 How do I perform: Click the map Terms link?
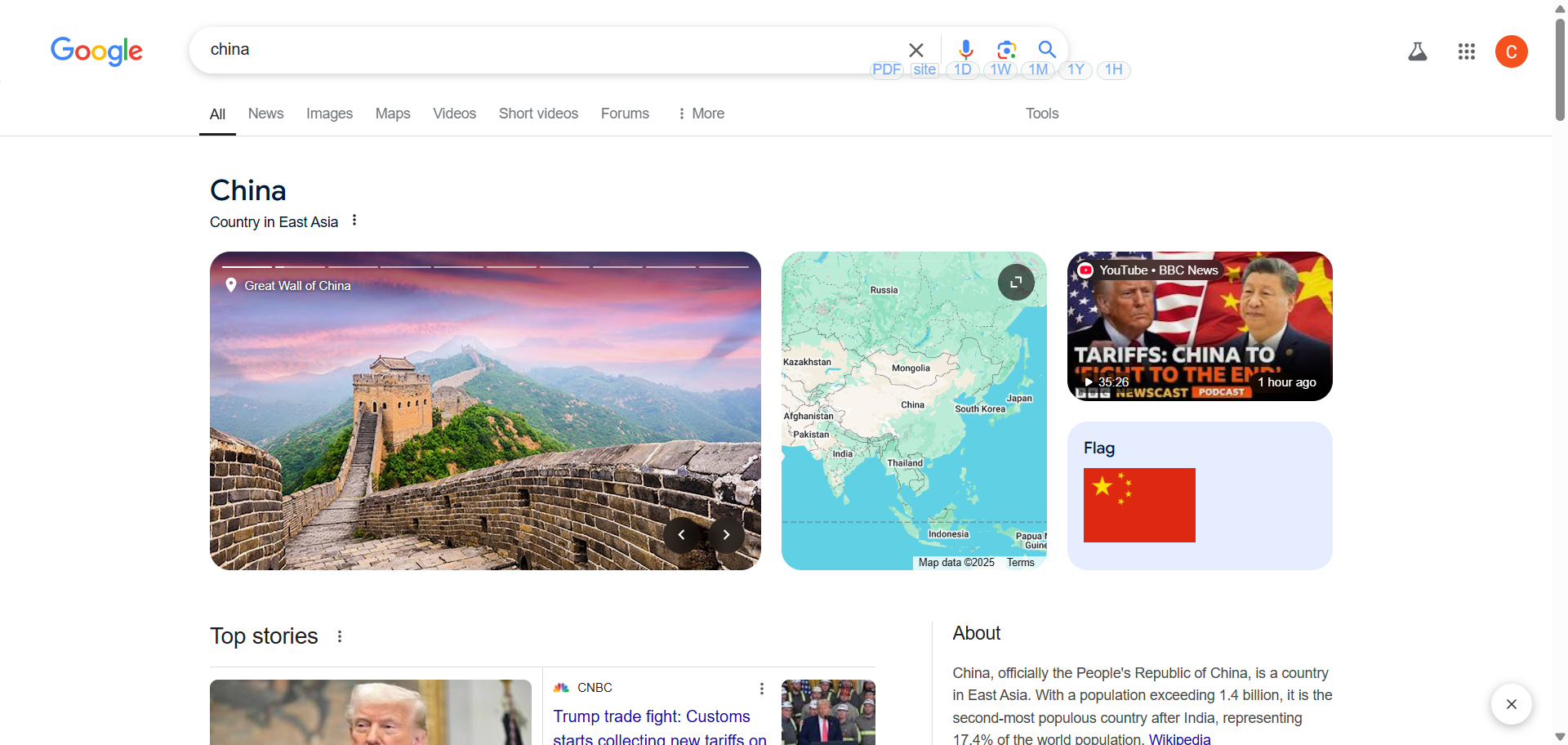point(1020,563)
